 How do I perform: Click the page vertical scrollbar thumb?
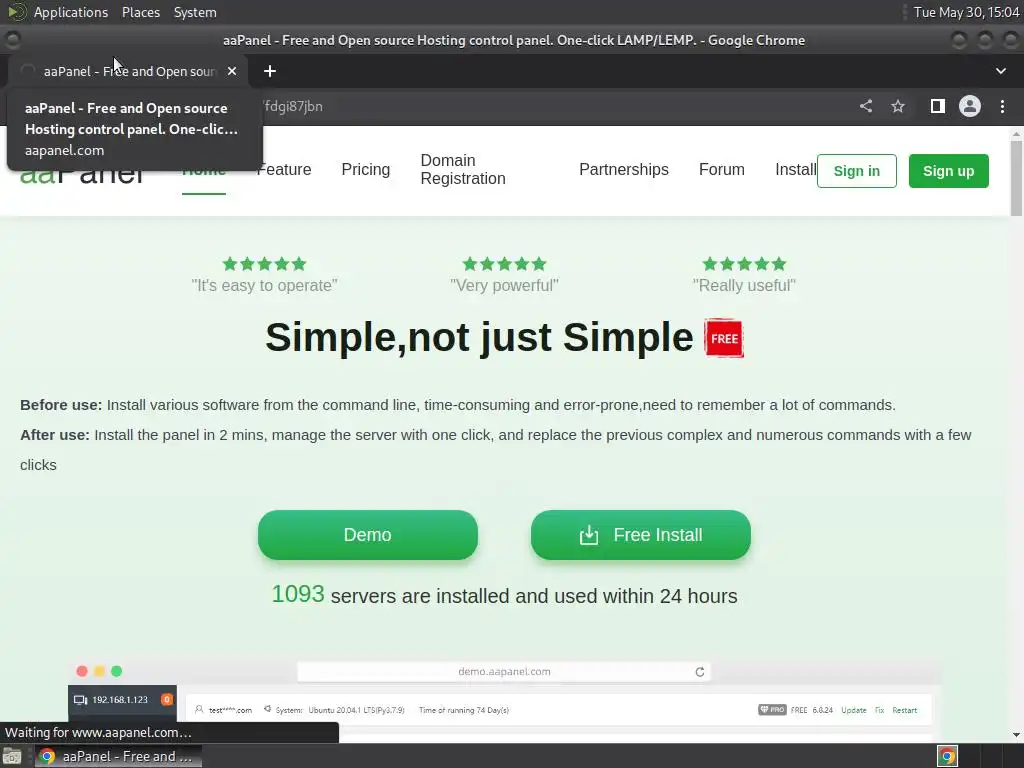pyautogui.click(x=1016, y=177)
